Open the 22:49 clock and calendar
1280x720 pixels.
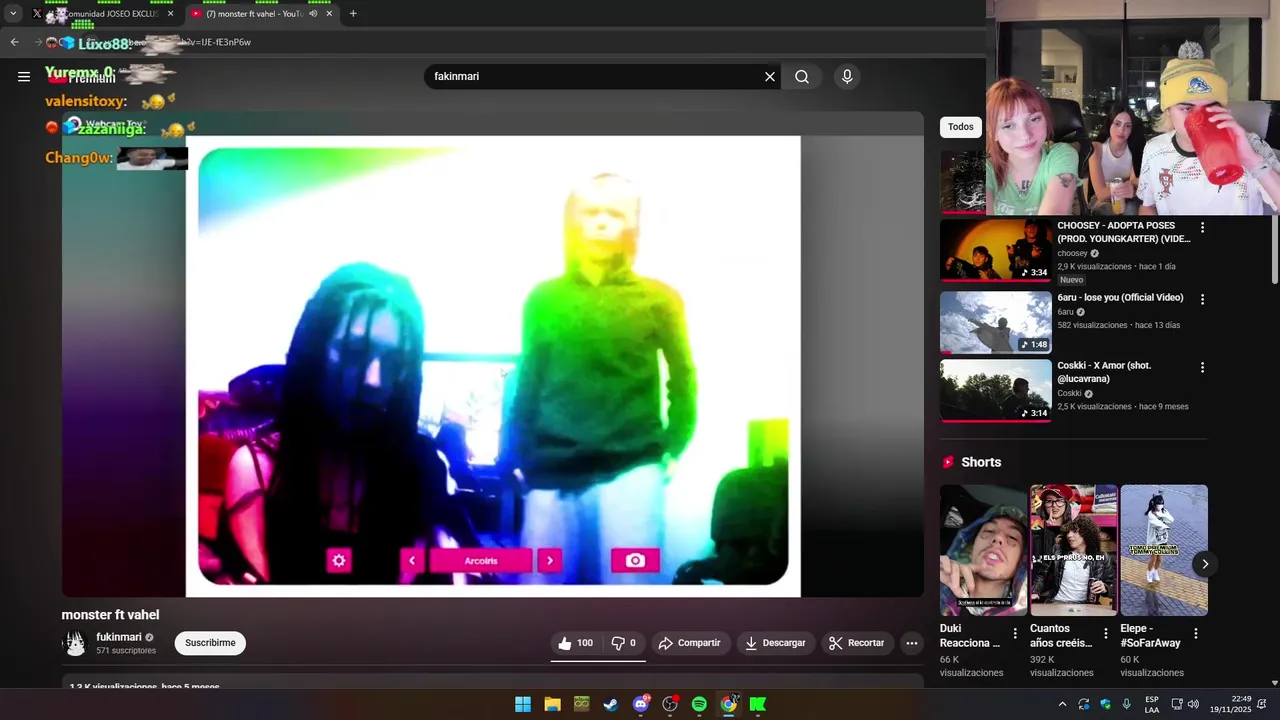pyautogui.click(x=1231, y=704)
